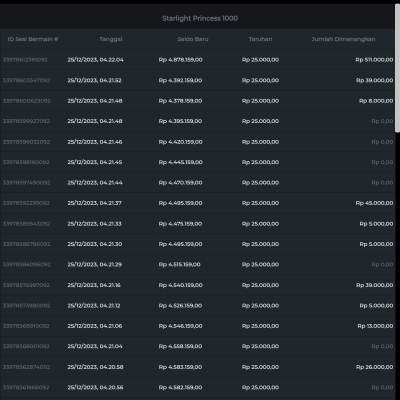Click winnings Rp 26.000,00

(x=375, y=367)
